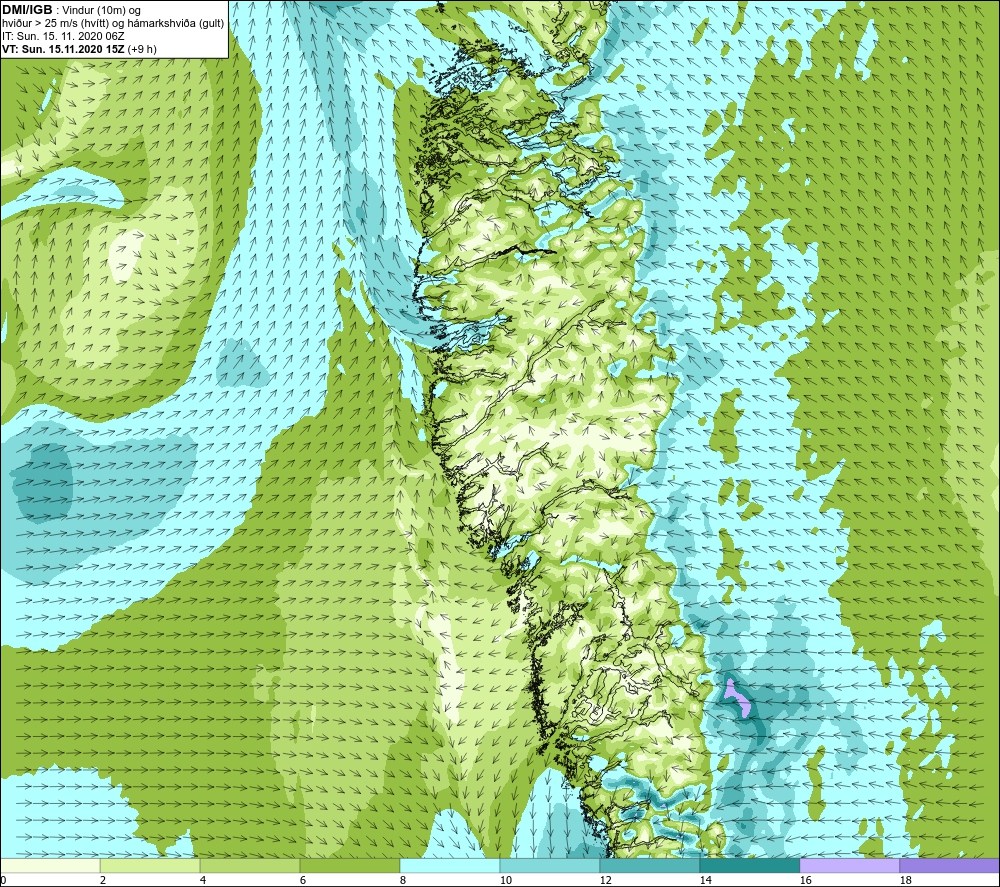Click the 12–14 m/s teal legend swatch
Screen dimensions: 1000x887
[x=649, y=865]
